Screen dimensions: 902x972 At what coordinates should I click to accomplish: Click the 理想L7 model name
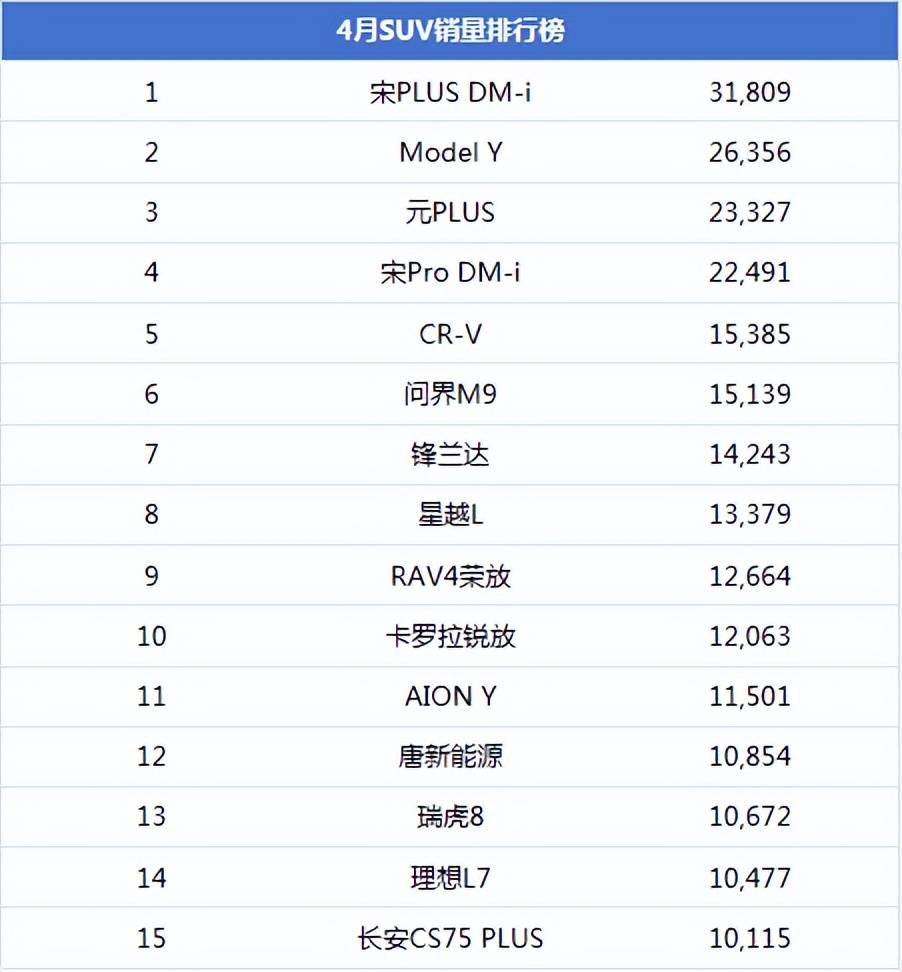click(450, 878)
